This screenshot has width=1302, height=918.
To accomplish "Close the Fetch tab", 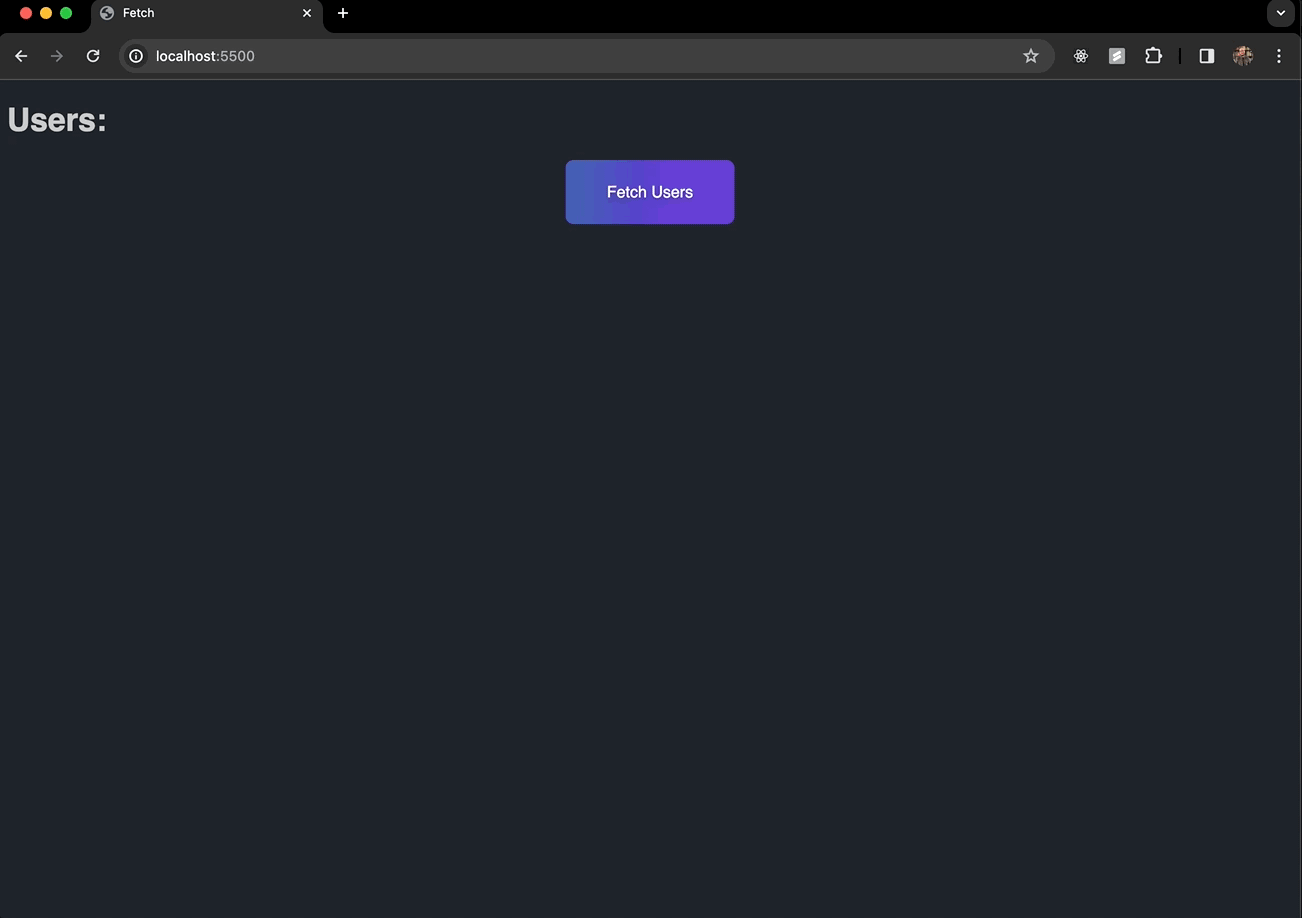I will click(307, 13).
